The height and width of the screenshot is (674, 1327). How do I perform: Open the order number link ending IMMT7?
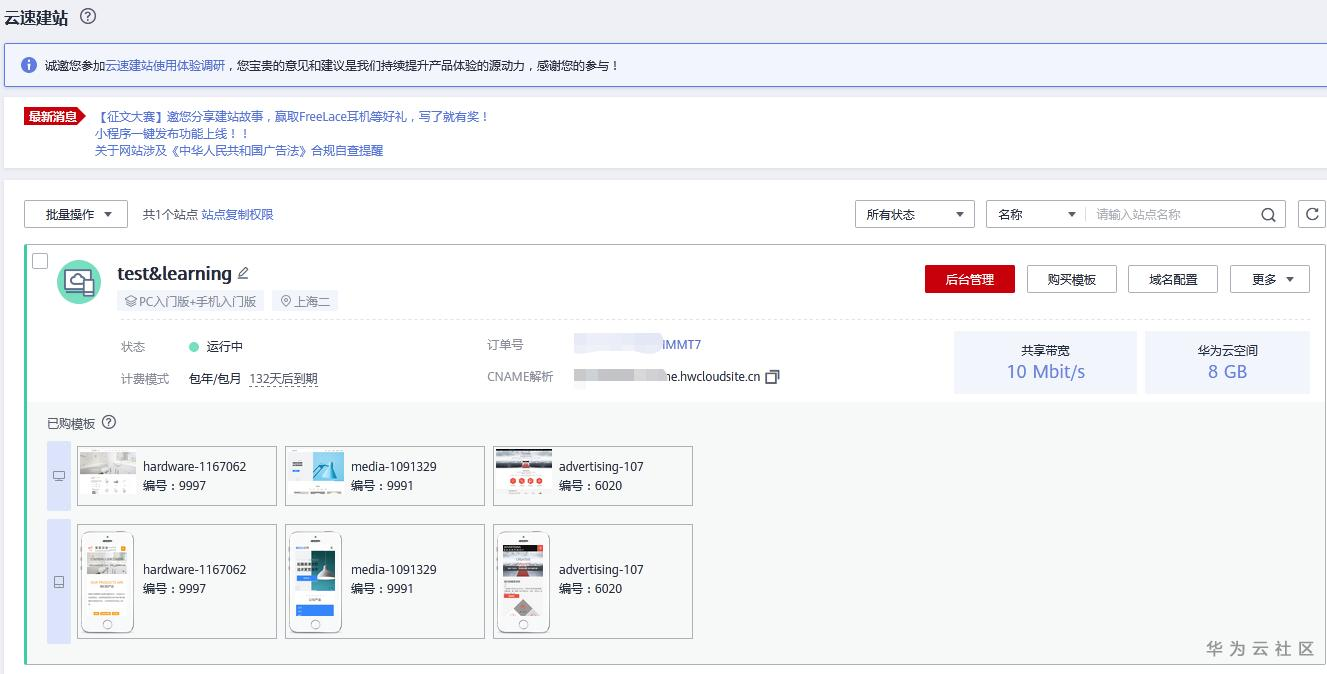tap(638, 344)
